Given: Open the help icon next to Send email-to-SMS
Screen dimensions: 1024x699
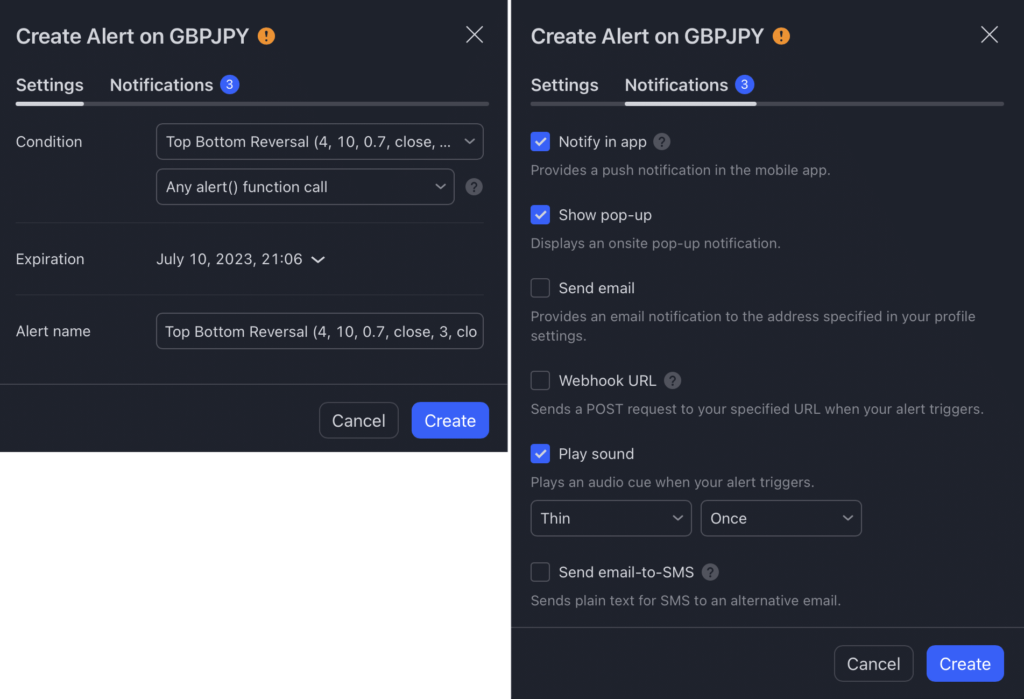Looking at the screenshot, I should coord(711,572).
